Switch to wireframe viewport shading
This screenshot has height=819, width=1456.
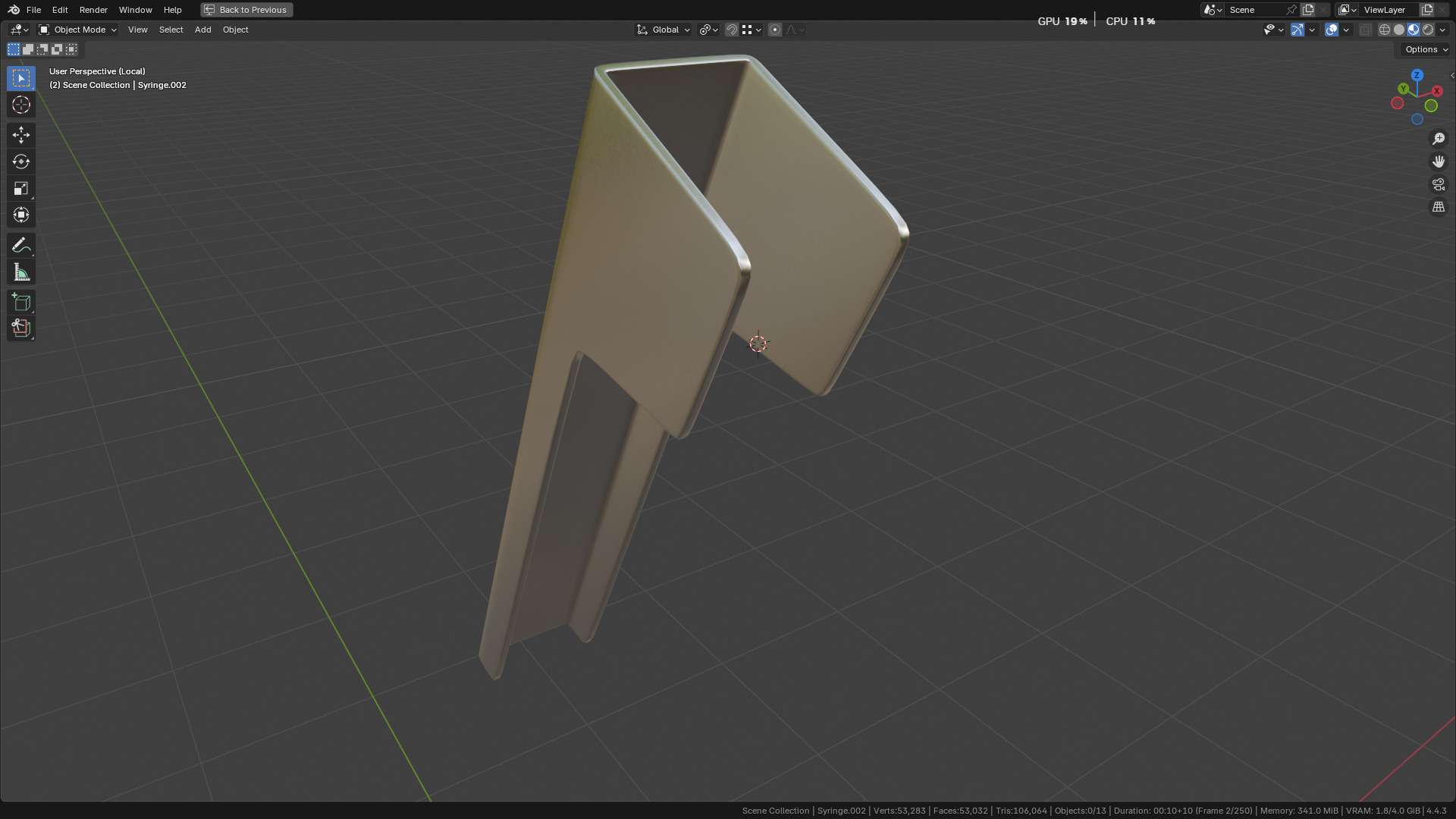(1384, 30)
